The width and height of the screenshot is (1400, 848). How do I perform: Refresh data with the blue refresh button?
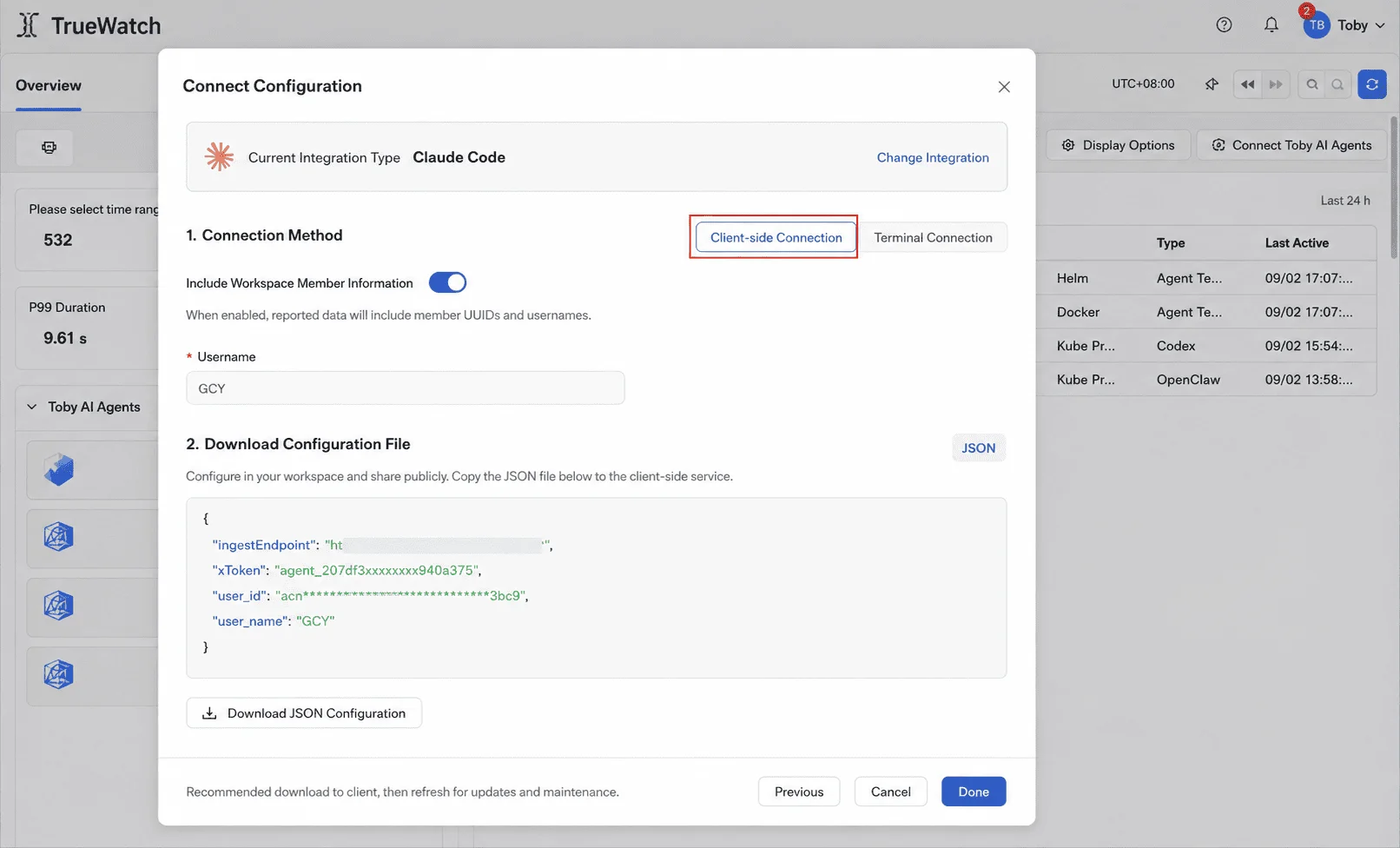pyautogui.click(x=1372, y=84)
